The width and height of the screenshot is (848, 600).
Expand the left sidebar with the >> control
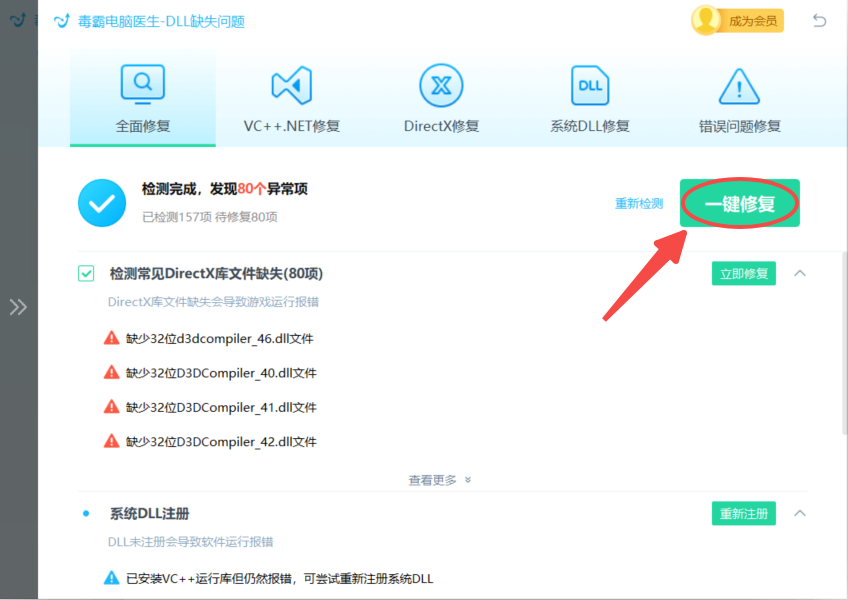pyautogui.click(x=17, y=307)
